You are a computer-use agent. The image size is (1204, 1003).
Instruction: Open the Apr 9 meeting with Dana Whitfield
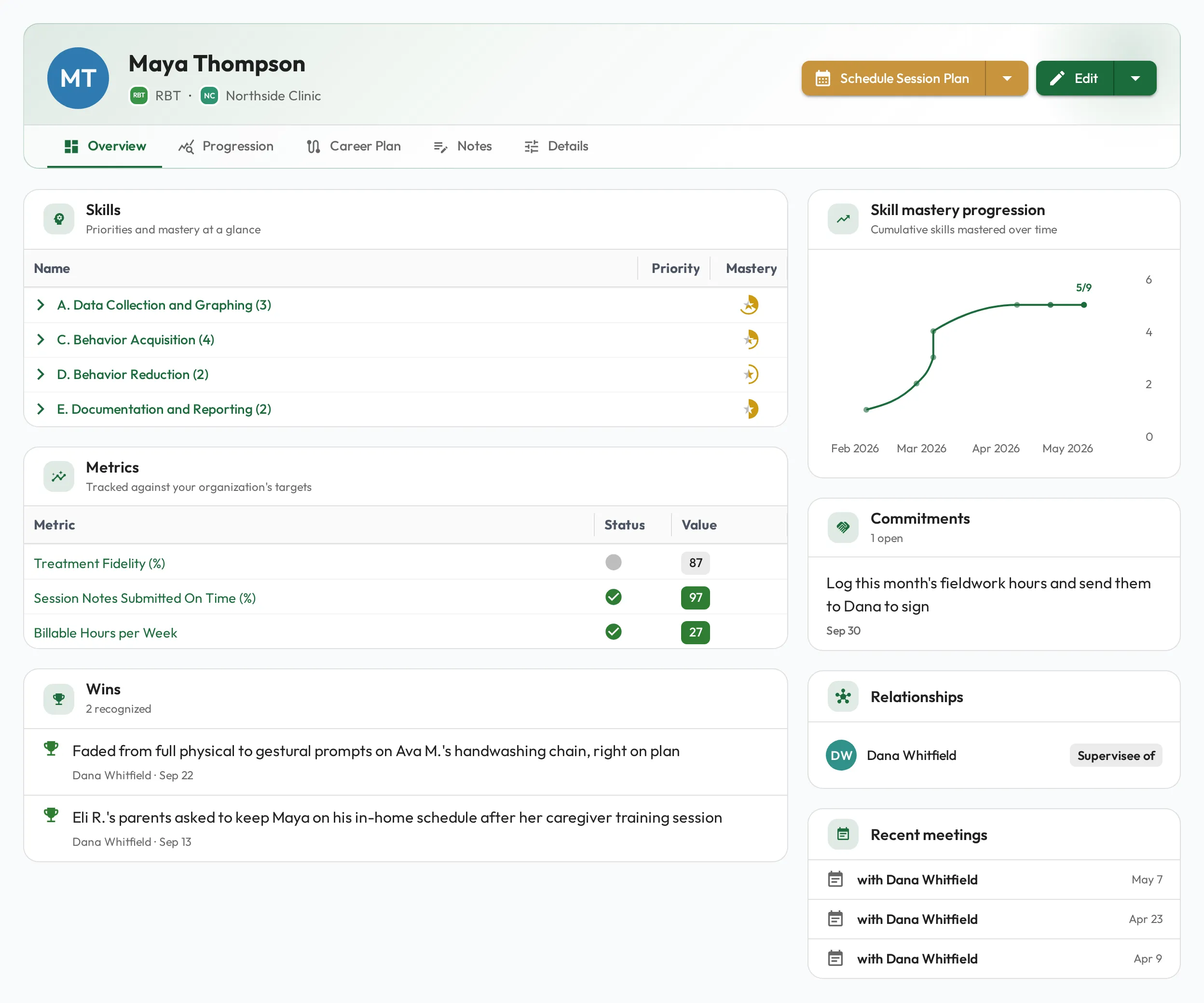(x=994, y=959)
